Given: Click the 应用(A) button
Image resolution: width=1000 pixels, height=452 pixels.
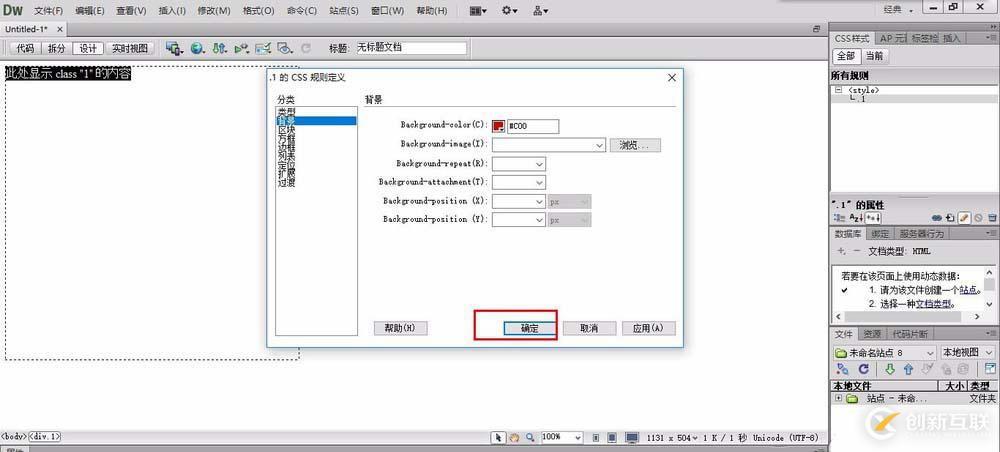Looking at the screenshot, I should (x=649, y=328).
